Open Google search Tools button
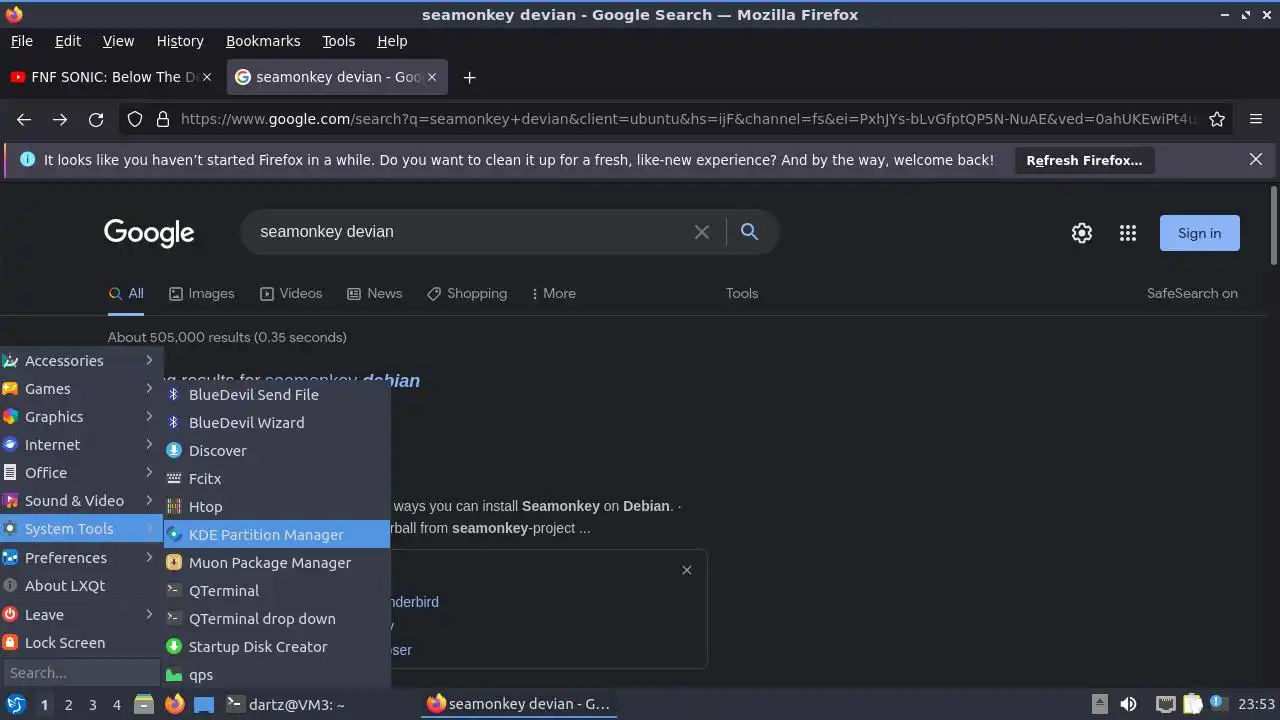This screenshot has height=720, width=1280. [742, 294]
